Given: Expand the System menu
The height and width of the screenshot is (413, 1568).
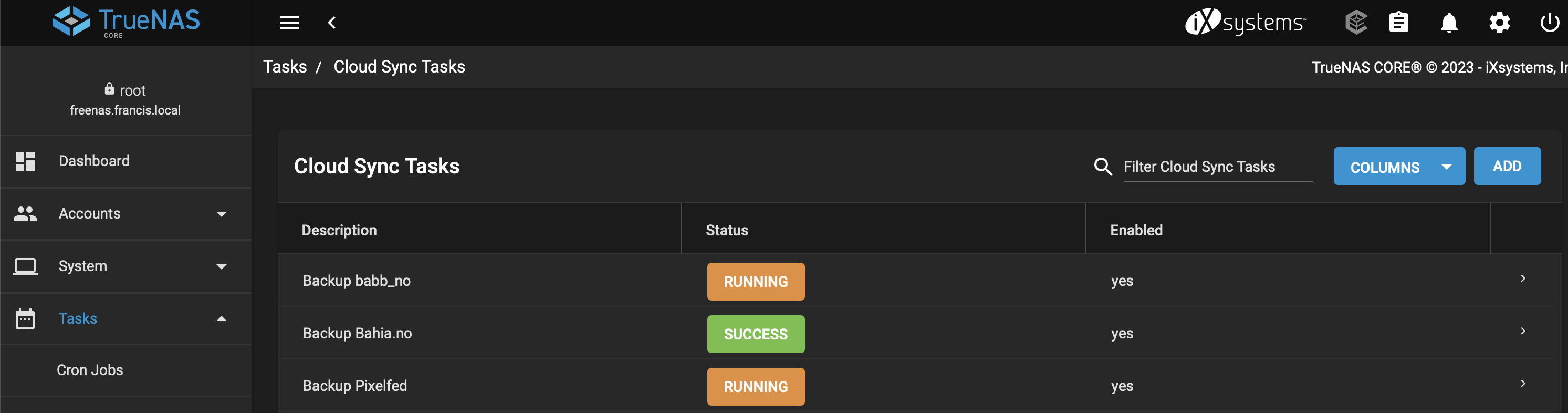Looking at the screenshot, I should 126,266.
